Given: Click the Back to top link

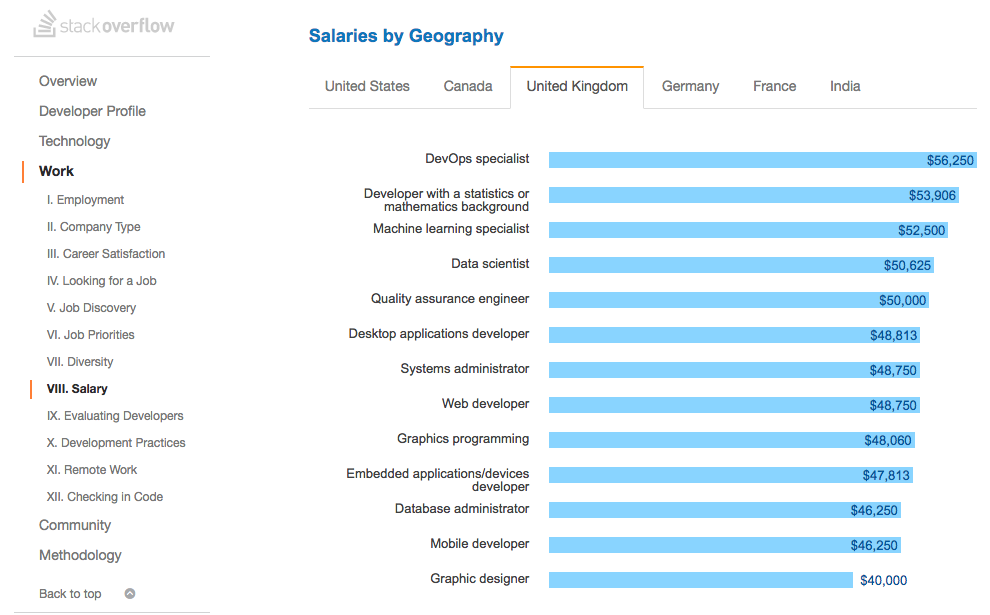Looking at the screenshot, I should pos(70,594).
